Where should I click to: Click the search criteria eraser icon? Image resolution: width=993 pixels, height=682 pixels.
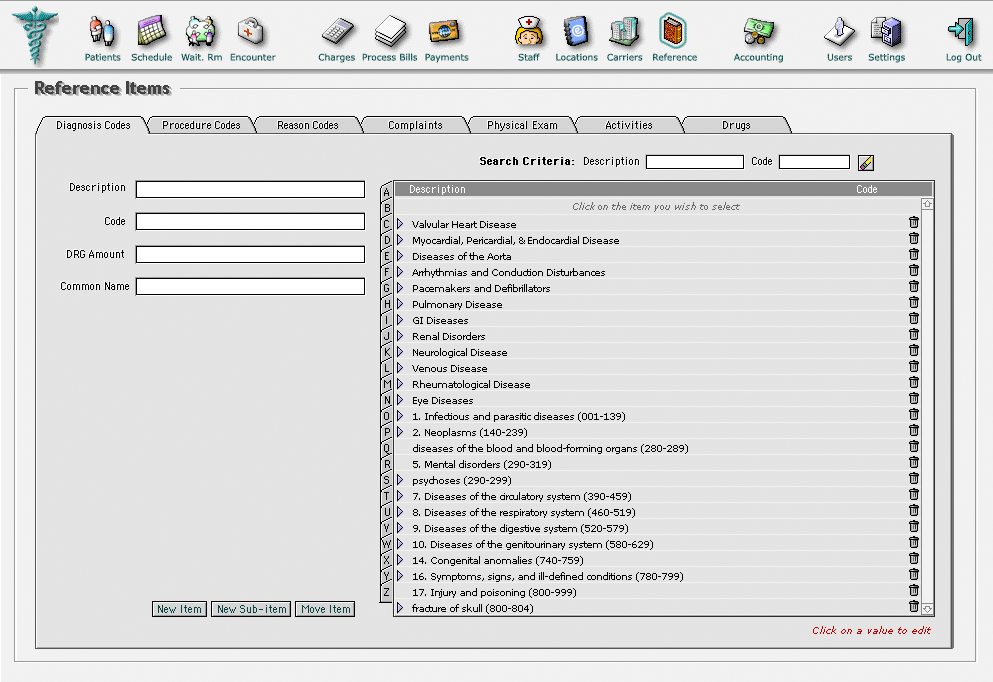866,163
